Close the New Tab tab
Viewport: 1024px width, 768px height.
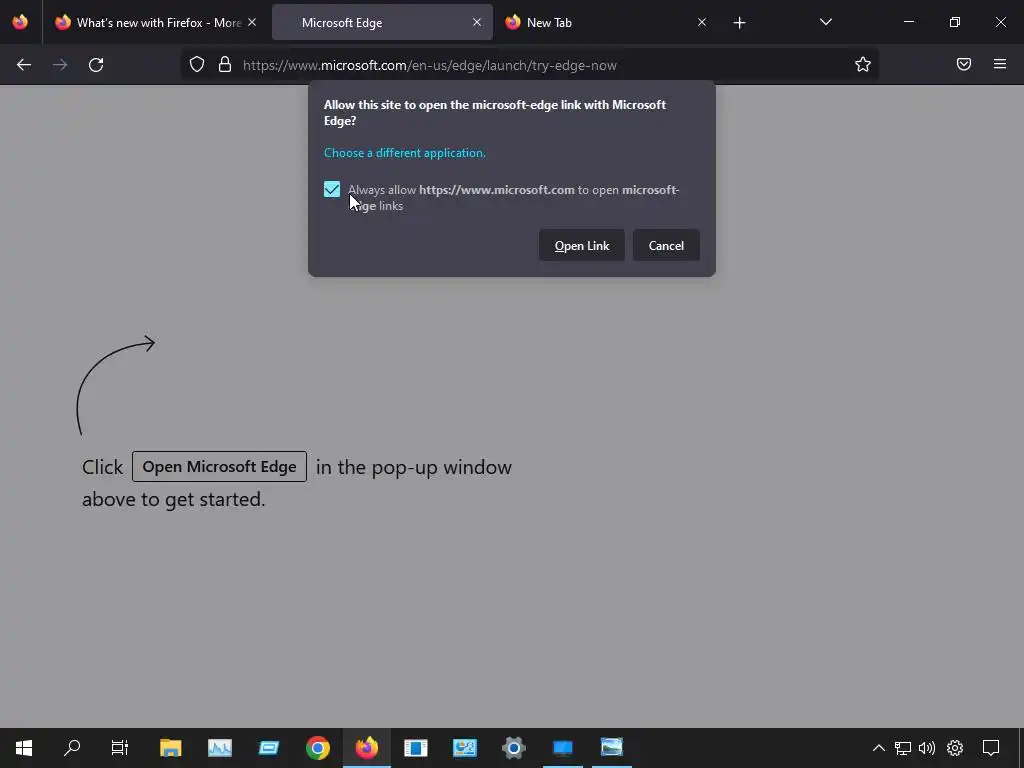click(701, 23)
